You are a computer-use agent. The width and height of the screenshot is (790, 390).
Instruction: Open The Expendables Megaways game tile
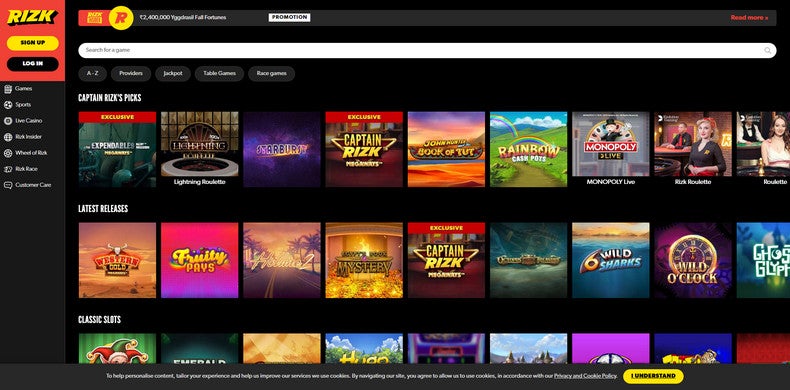click(117, 150)
